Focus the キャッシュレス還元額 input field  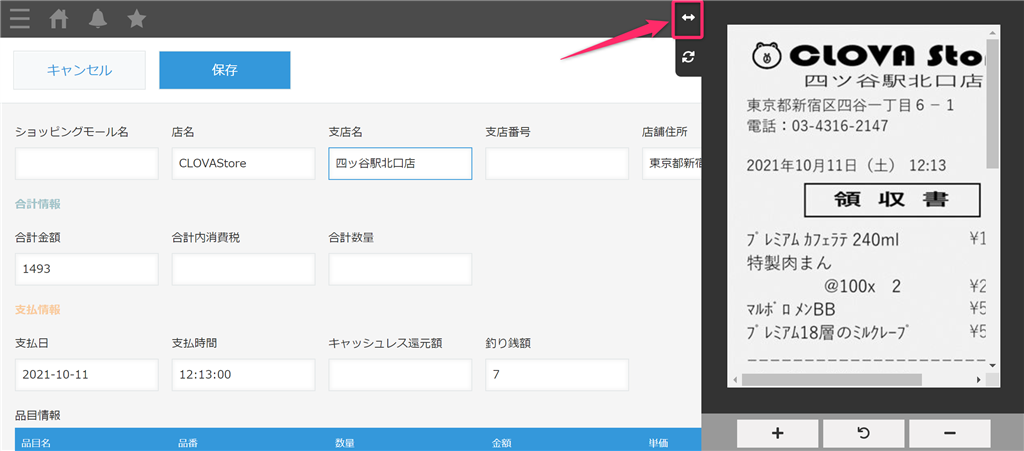pos(400,375)
